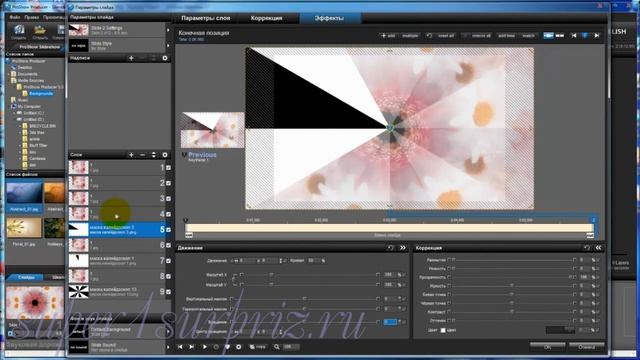Click the zoom magnifier icon in bottom bar

(x=277, y=347)
